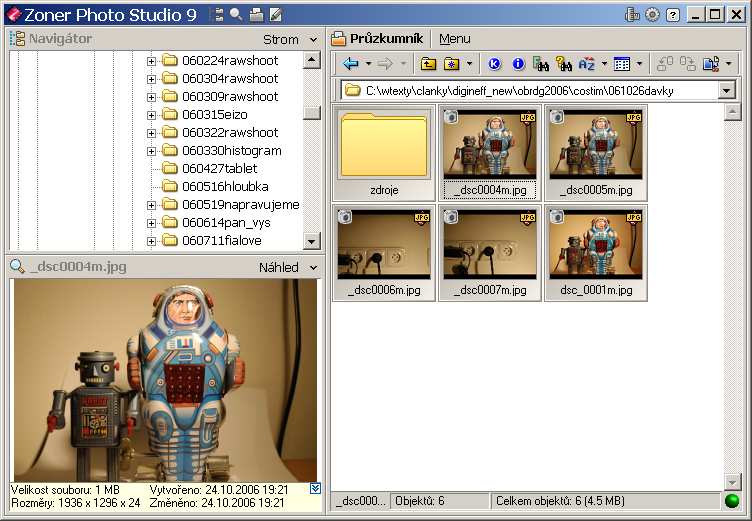
Task: Click the Náhled magnifier icon
Action: coord(17,266)
